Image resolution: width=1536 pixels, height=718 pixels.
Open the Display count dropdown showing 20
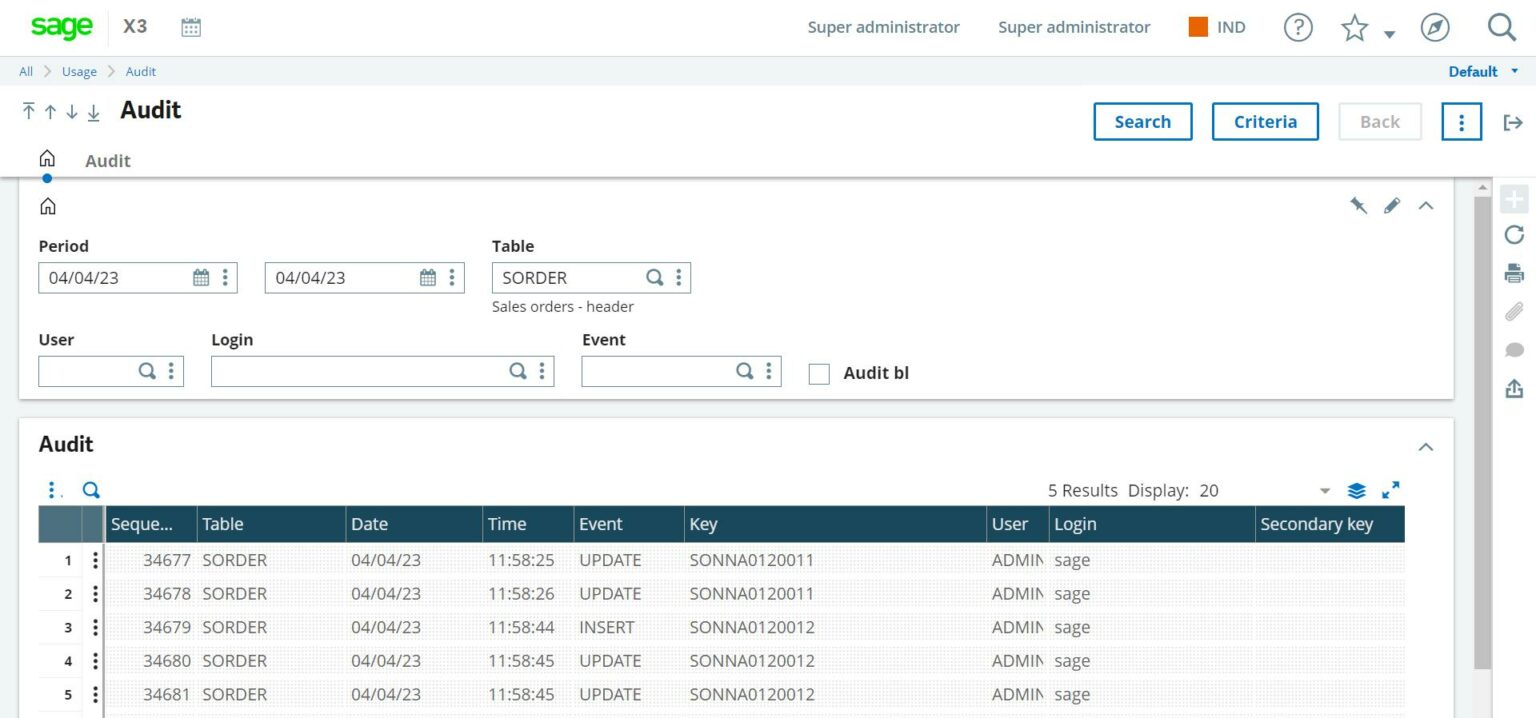(x=1325, y=491)
